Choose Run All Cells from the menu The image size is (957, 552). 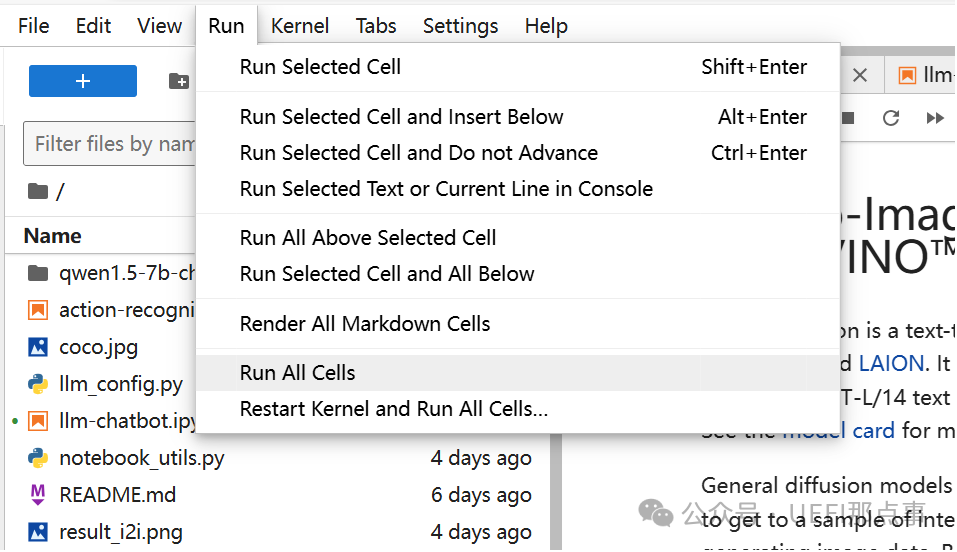click(298, 373)
